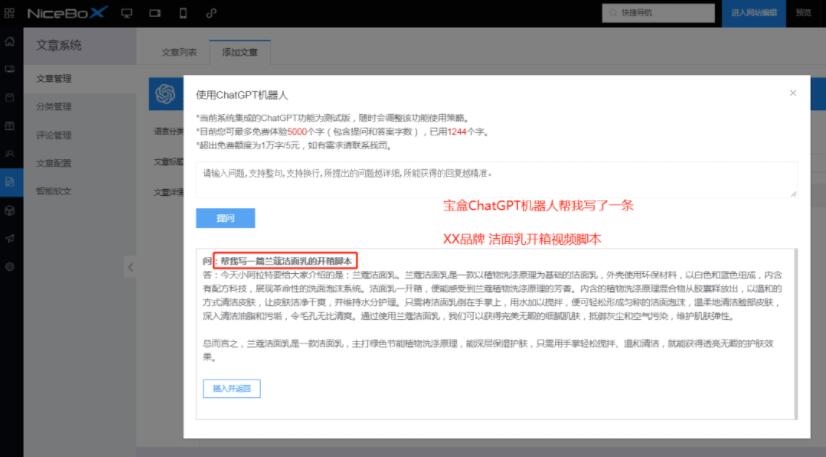Switch to mobile phone preview icon
This screenshot has height=457, width=826.
(183, 13)
